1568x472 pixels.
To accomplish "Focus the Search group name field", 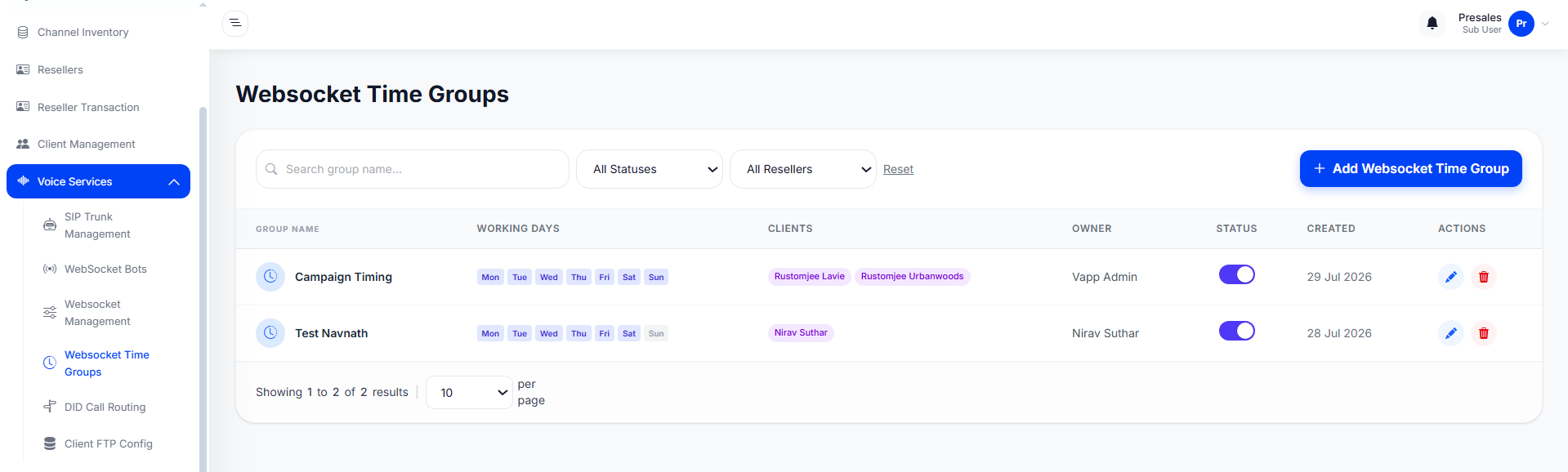I will point(413,169).
